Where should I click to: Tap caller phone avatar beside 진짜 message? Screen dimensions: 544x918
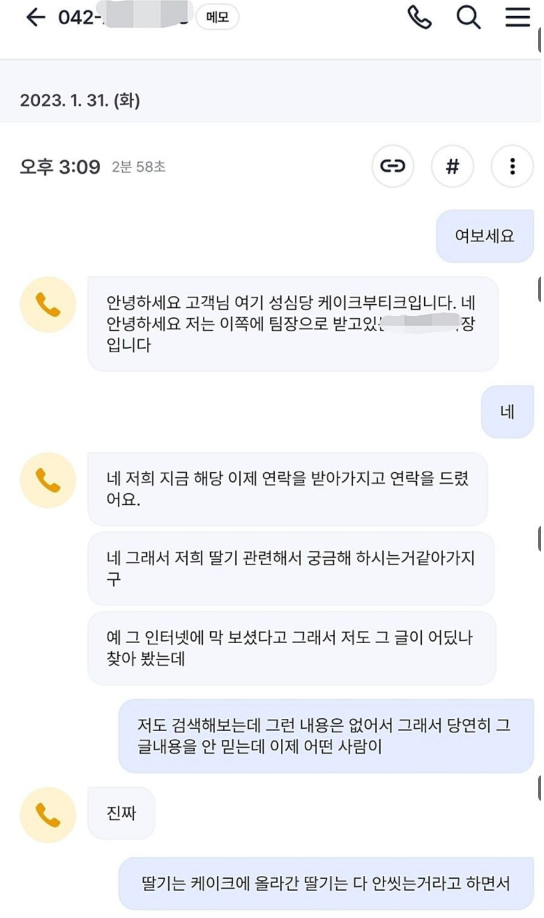point(48,815)
